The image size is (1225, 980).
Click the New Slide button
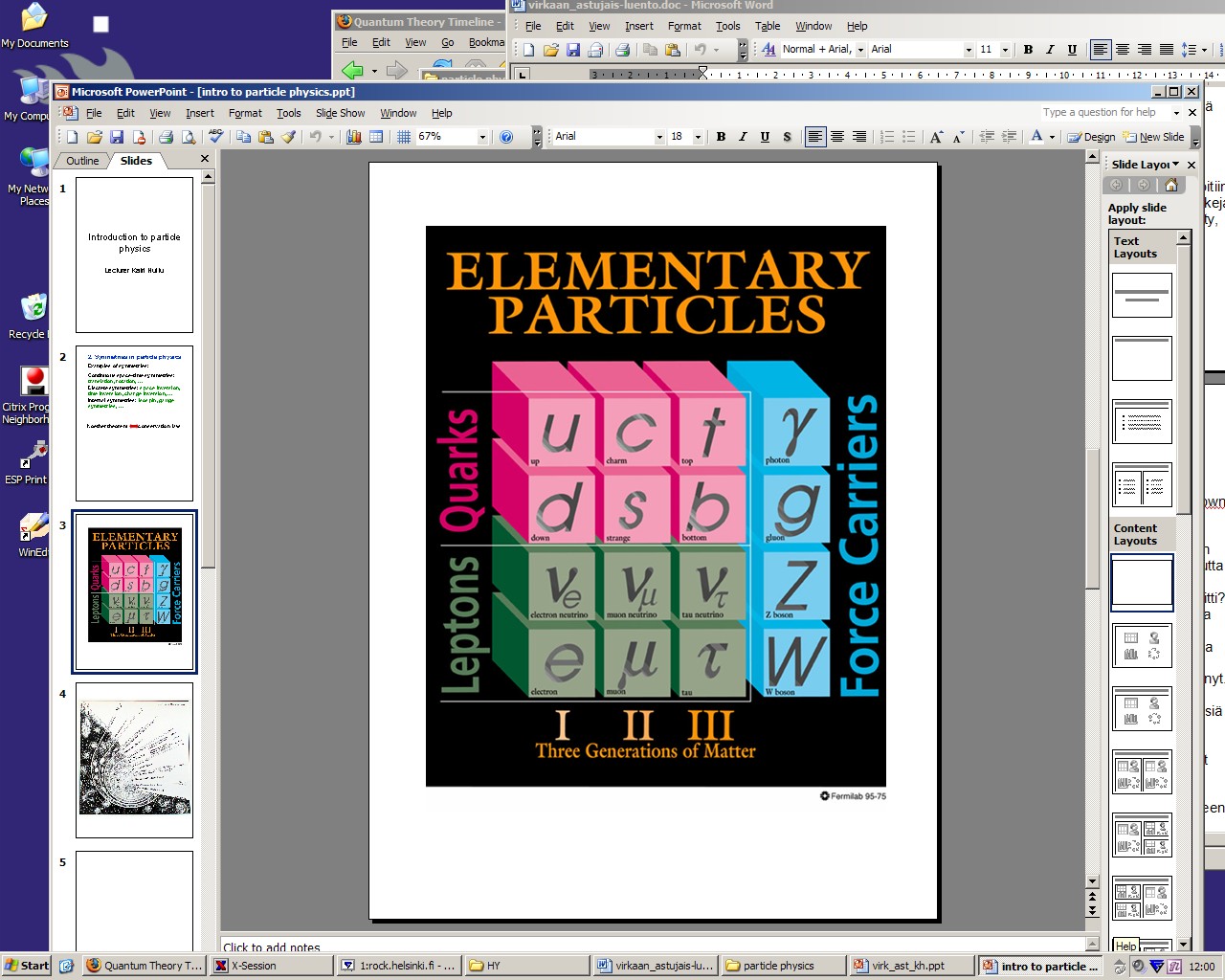[x=1154, y=137]
